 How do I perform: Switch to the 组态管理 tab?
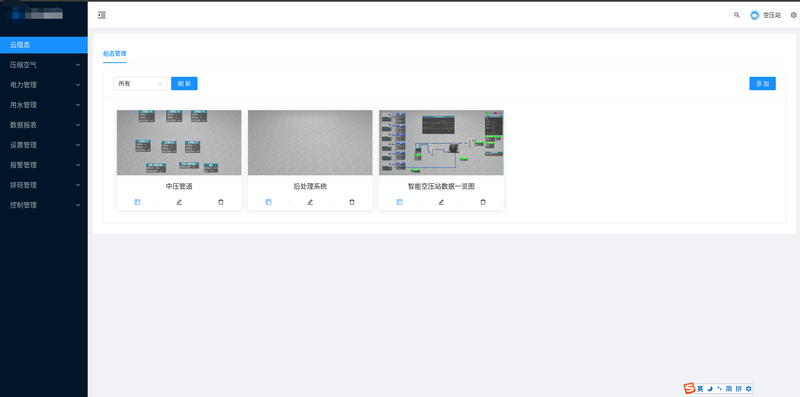(115, 54)
